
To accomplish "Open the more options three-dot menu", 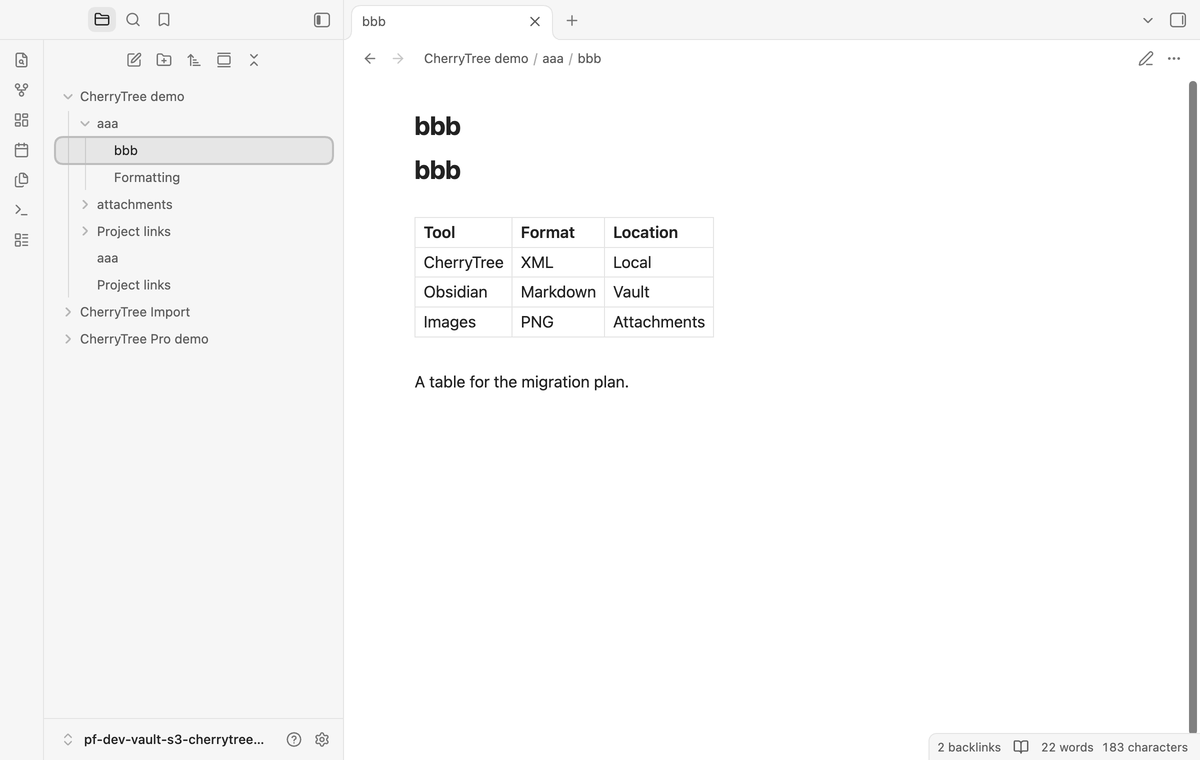I will [1174, 59].
